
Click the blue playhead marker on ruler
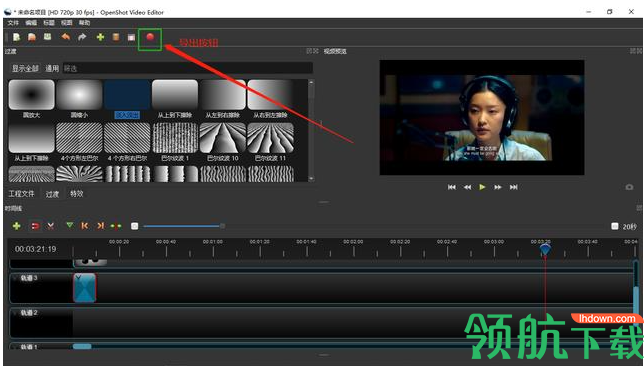[545, 249]
